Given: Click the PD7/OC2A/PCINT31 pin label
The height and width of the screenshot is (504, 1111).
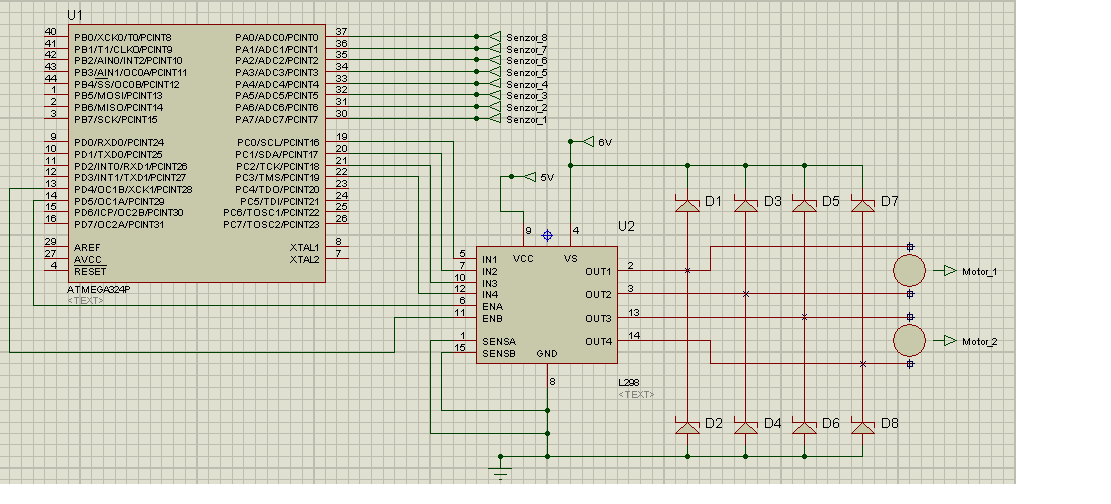Looking at the screenshot, I should (x=119, y=225).
